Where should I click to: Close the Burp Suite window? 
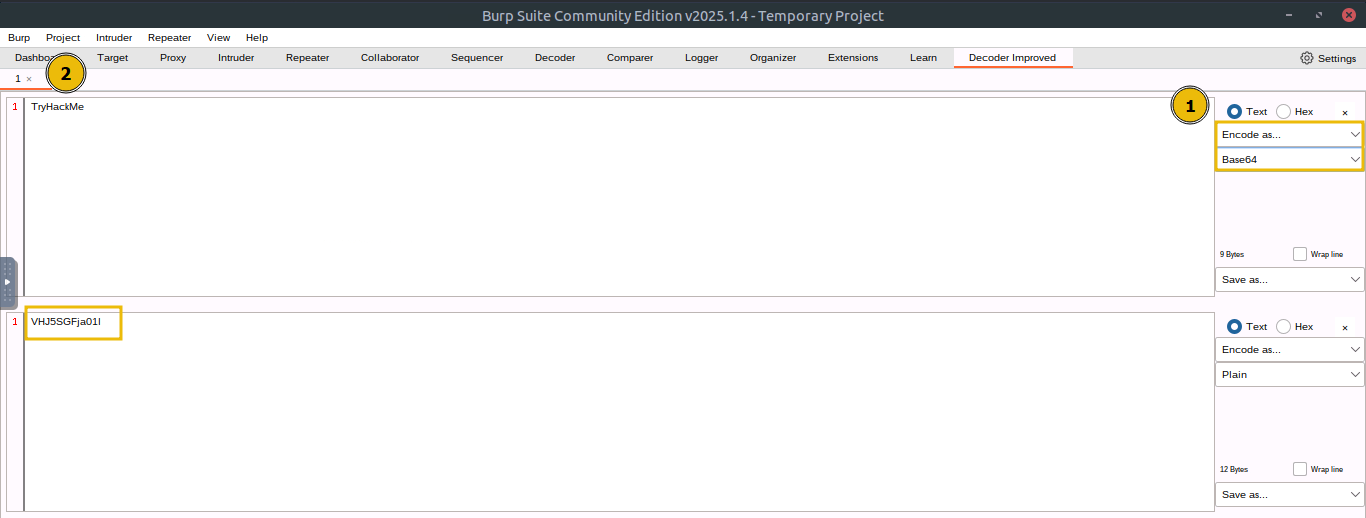coord(1349,15)
